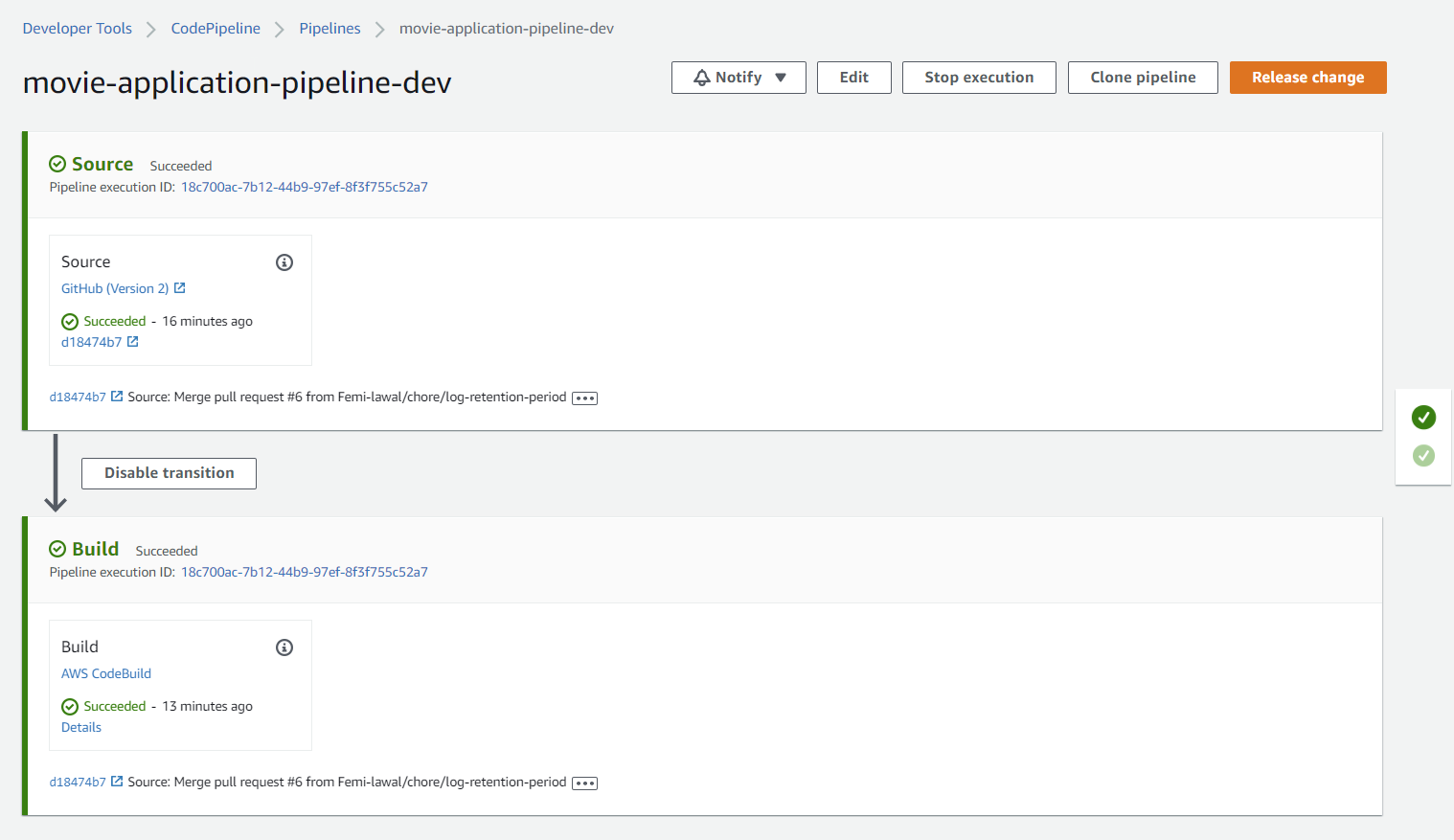Open the GitHub (Version 2) provider link
Screen dimensions: 1454x840
tap(115, 288)
